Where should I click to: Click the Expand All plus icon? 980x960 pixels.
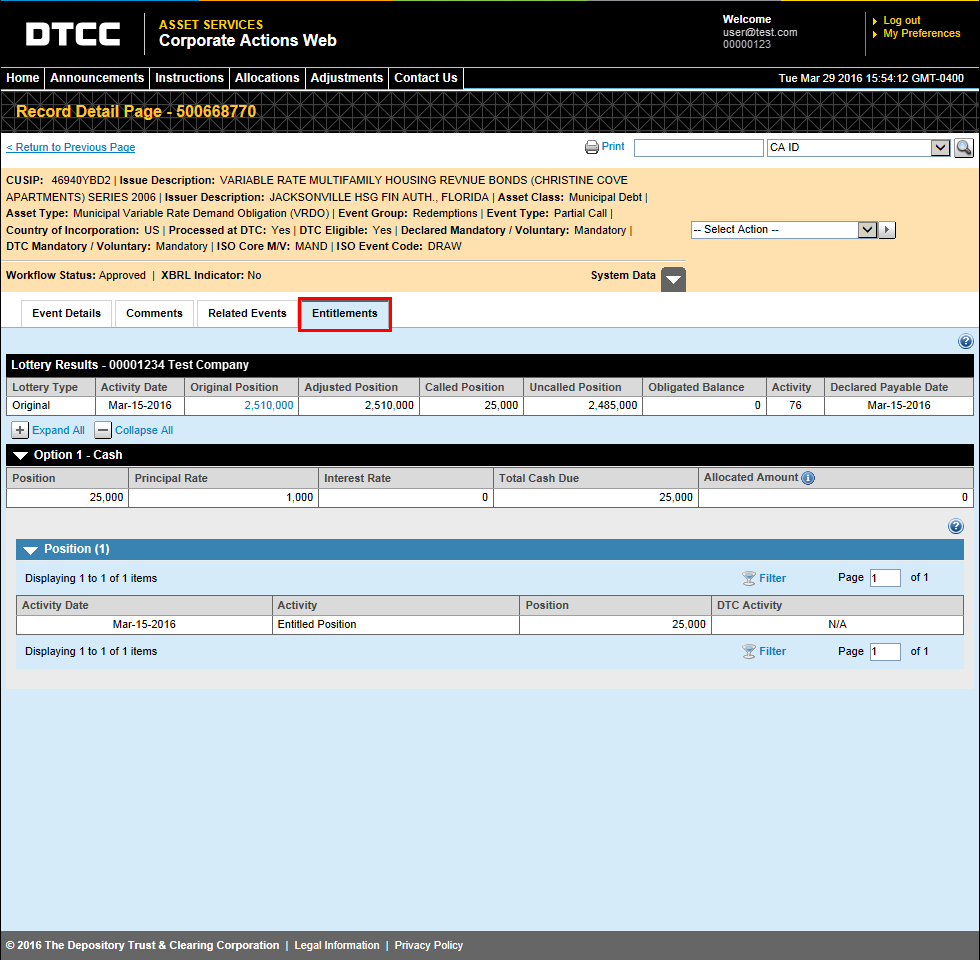(19, 429)
